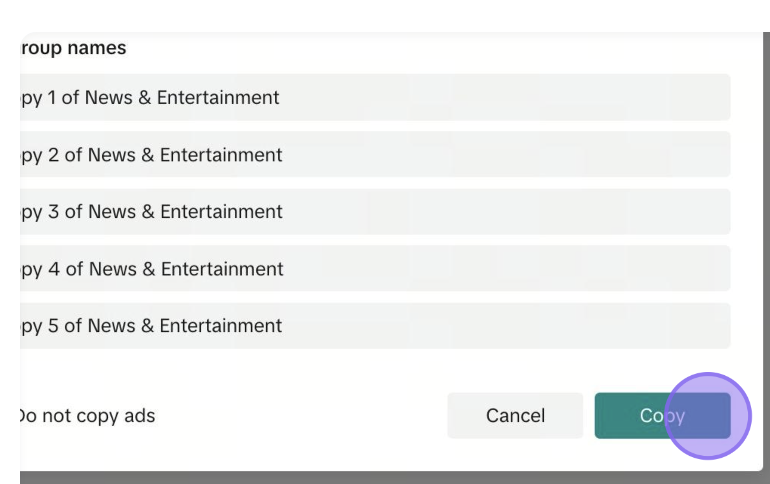Screen dimensions: 770x484
Task: Click the ampersand in the Copy 4 name
Action: point(148,269)
